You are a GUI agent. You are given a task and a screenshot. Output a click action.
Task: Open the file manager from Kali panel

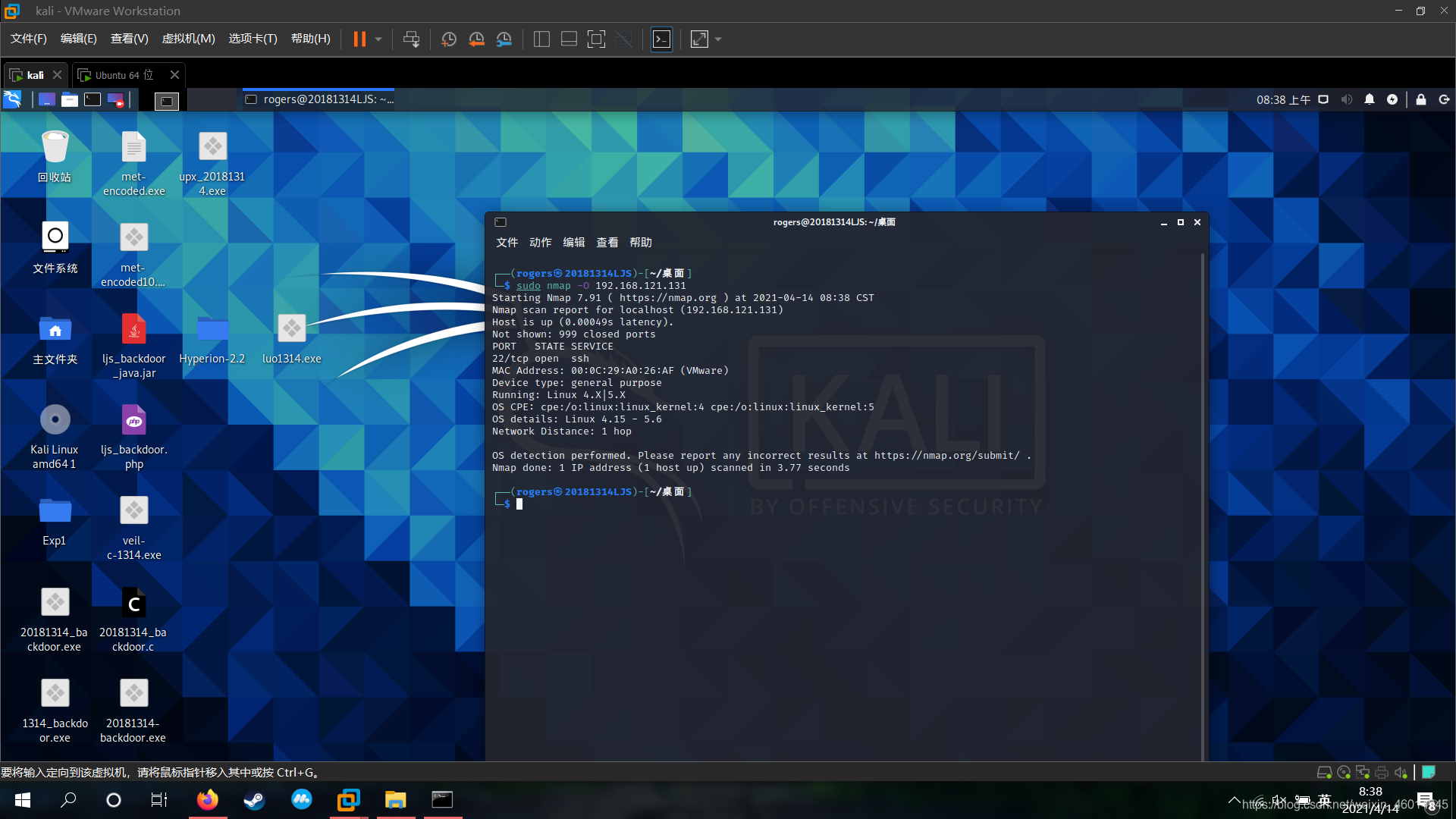pyautogui.click(x=70, y=99)
